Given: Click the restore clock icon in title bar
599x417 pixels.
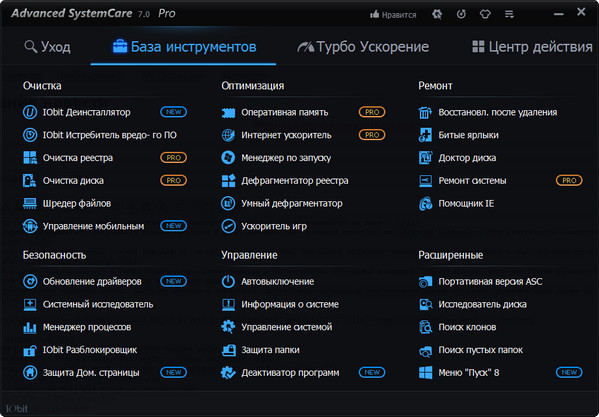Looking at the screenshot, I should point(461,15).
